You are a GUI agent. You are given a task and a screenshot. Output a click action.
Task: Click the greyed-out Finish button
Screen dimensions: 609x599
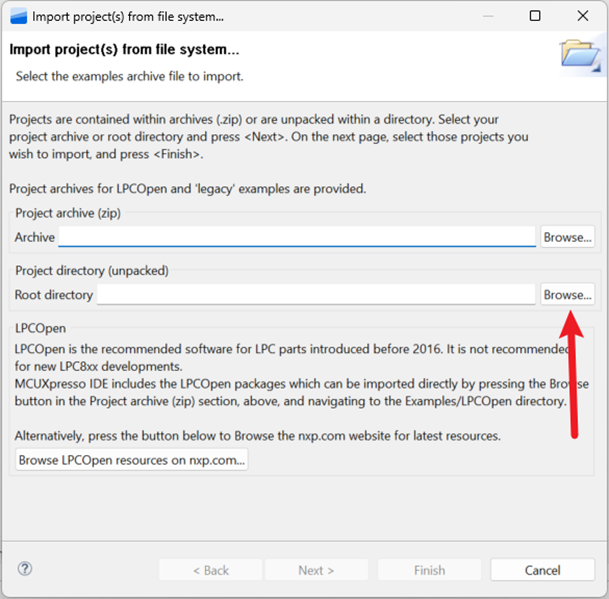pyautogui.click(x=429, y=570)
